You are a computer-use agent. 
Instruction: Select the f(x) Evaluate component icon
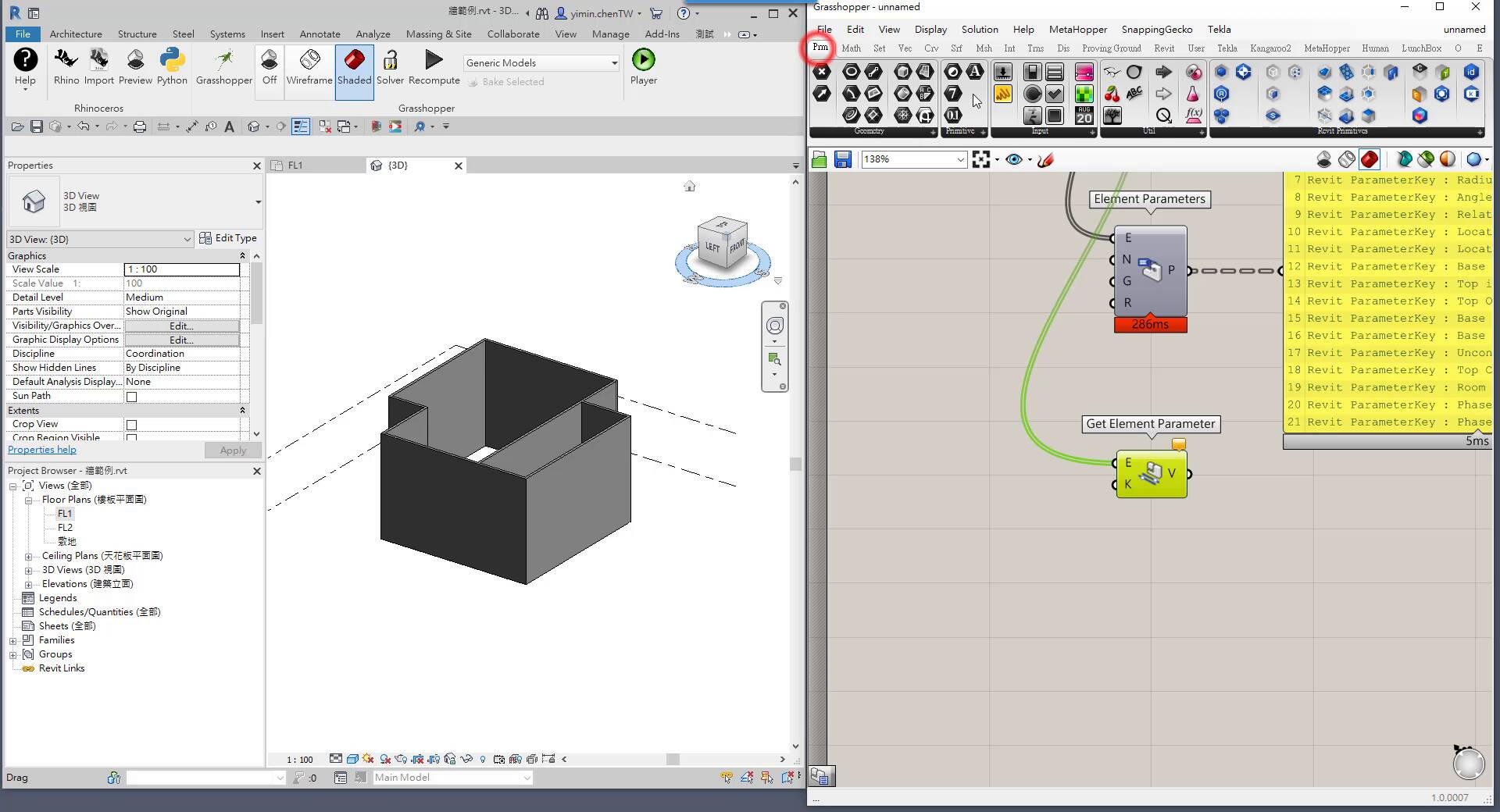[x=1193, y=116]
